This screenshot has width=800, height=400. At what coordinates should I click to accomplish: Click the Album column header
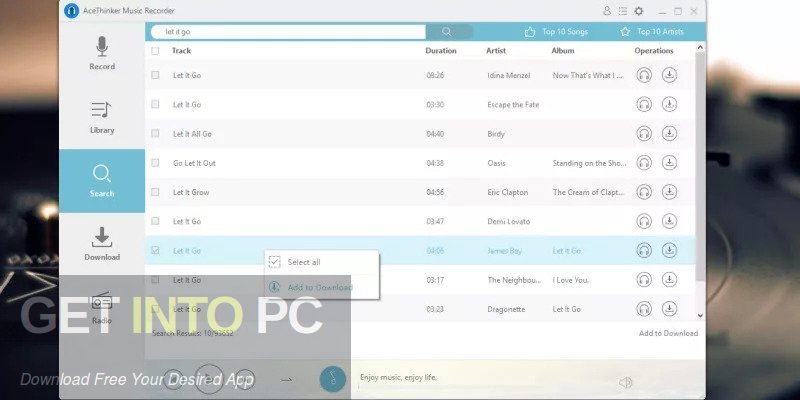[x=563, y=51]
